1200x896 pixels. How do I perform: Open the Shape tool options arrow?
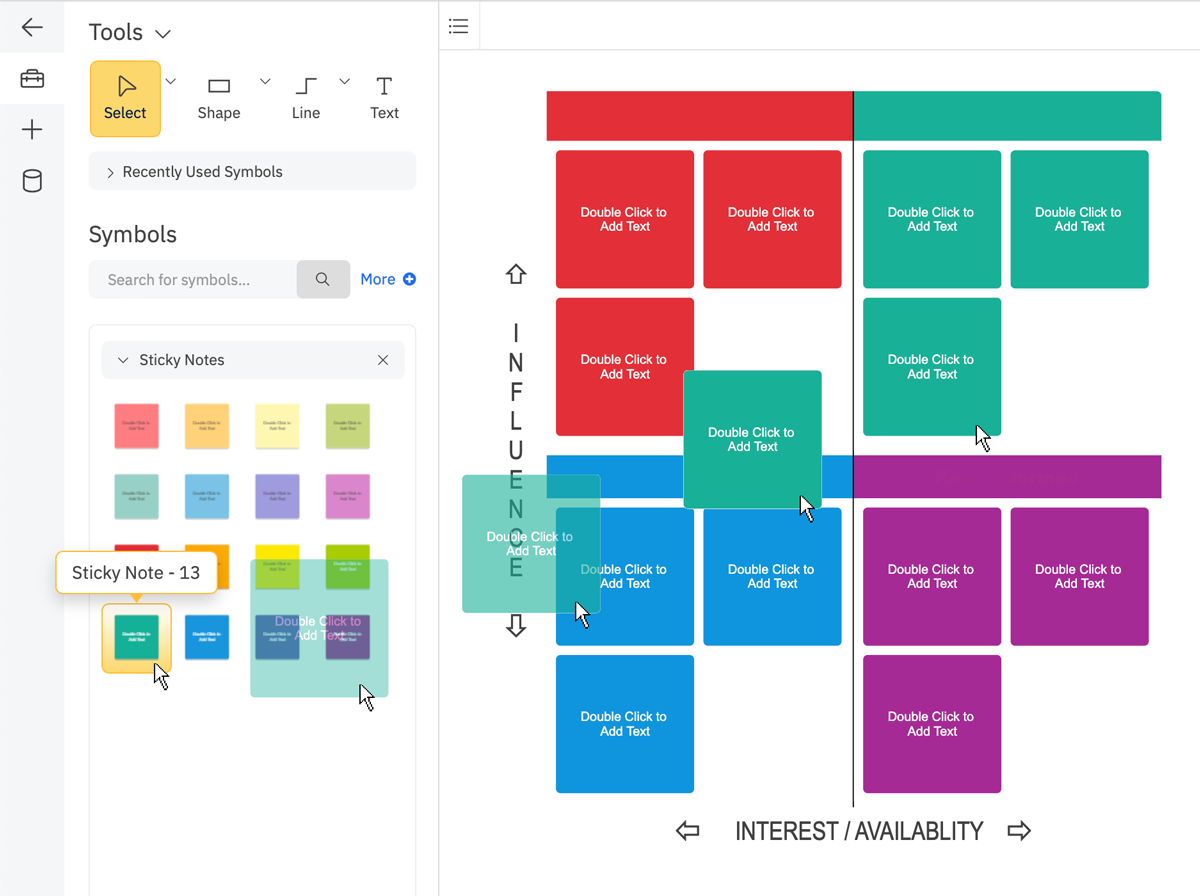point(265,82)
